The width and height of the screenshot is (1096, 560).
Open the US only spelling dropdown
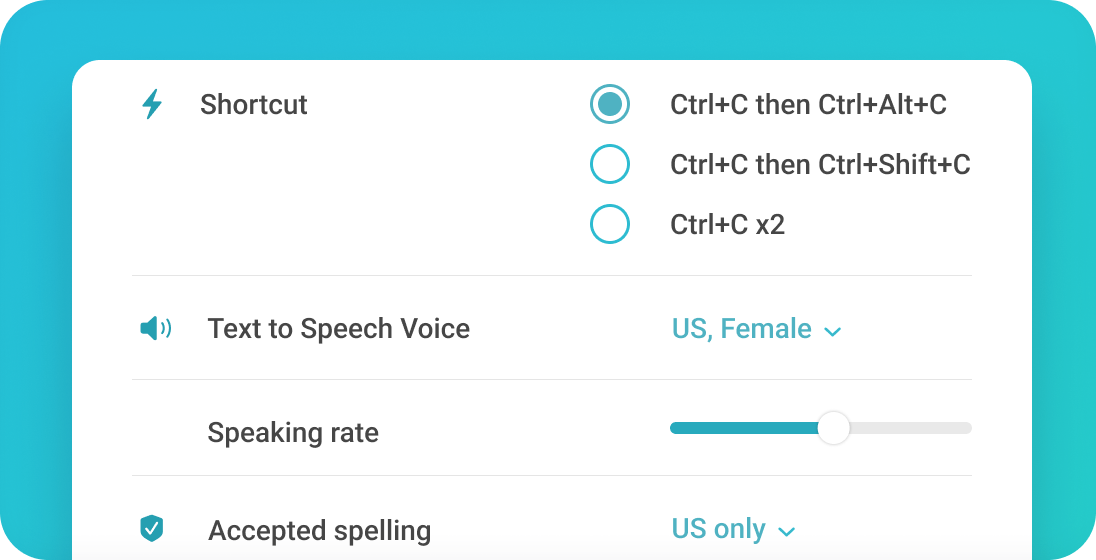(719, 529)
